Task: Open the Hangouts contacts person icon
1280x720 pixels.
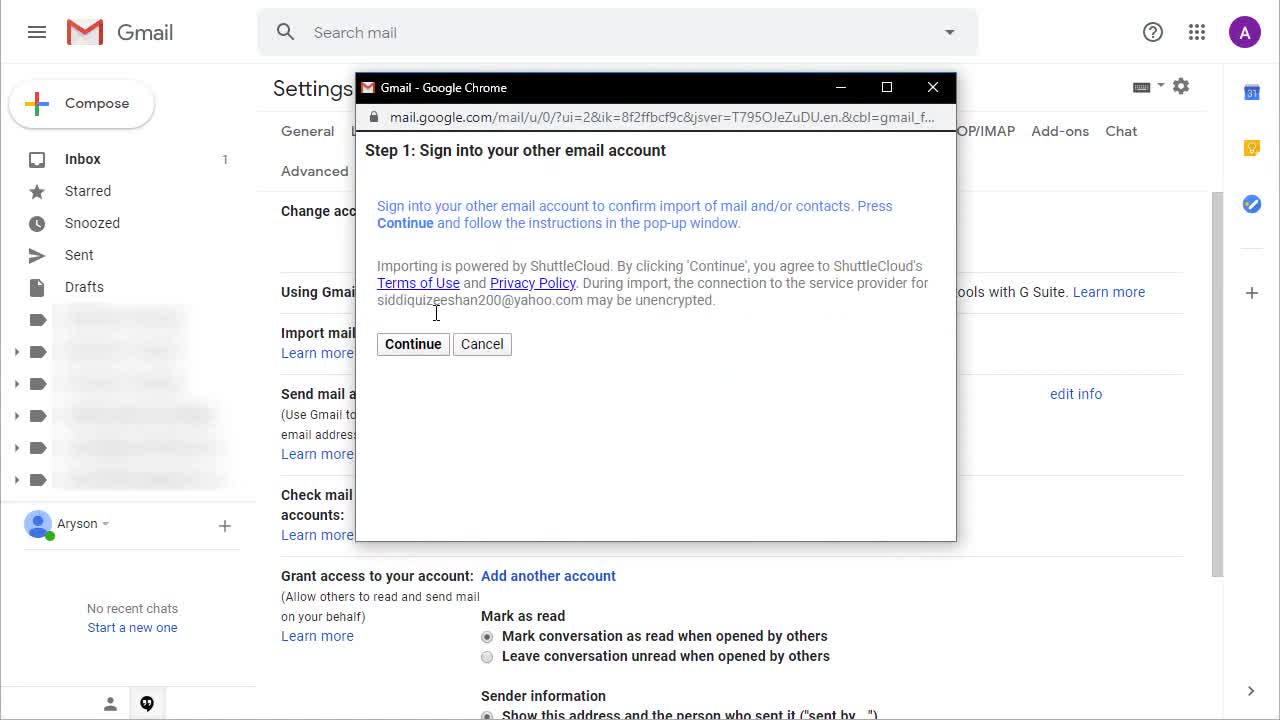Action: [110, 704]
